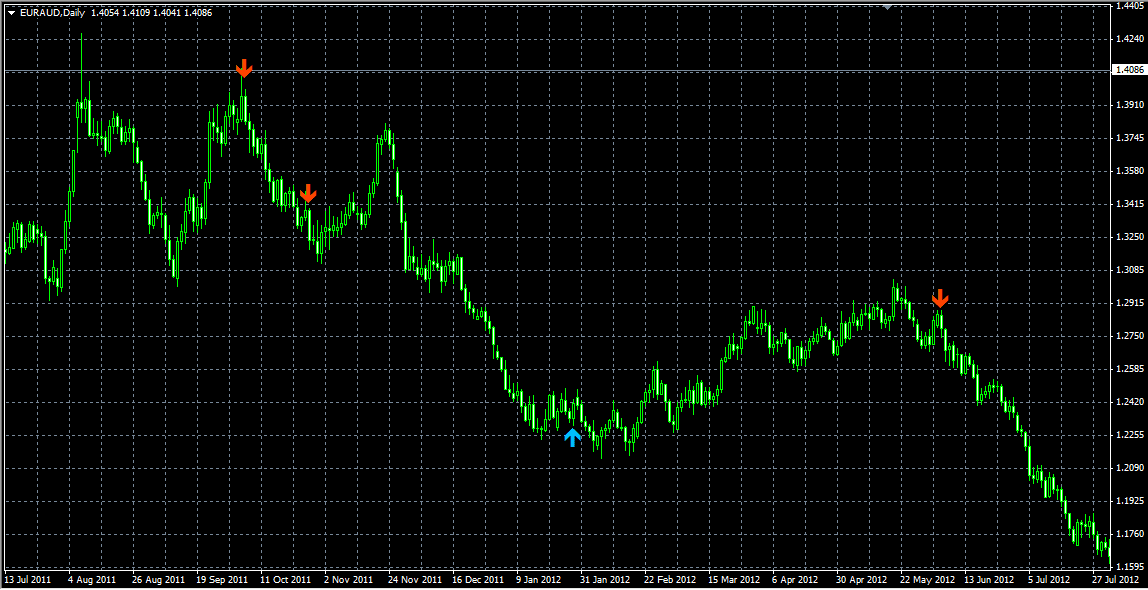
Task: Select the red down arrow near 22 May 2012
Action: 940,299
